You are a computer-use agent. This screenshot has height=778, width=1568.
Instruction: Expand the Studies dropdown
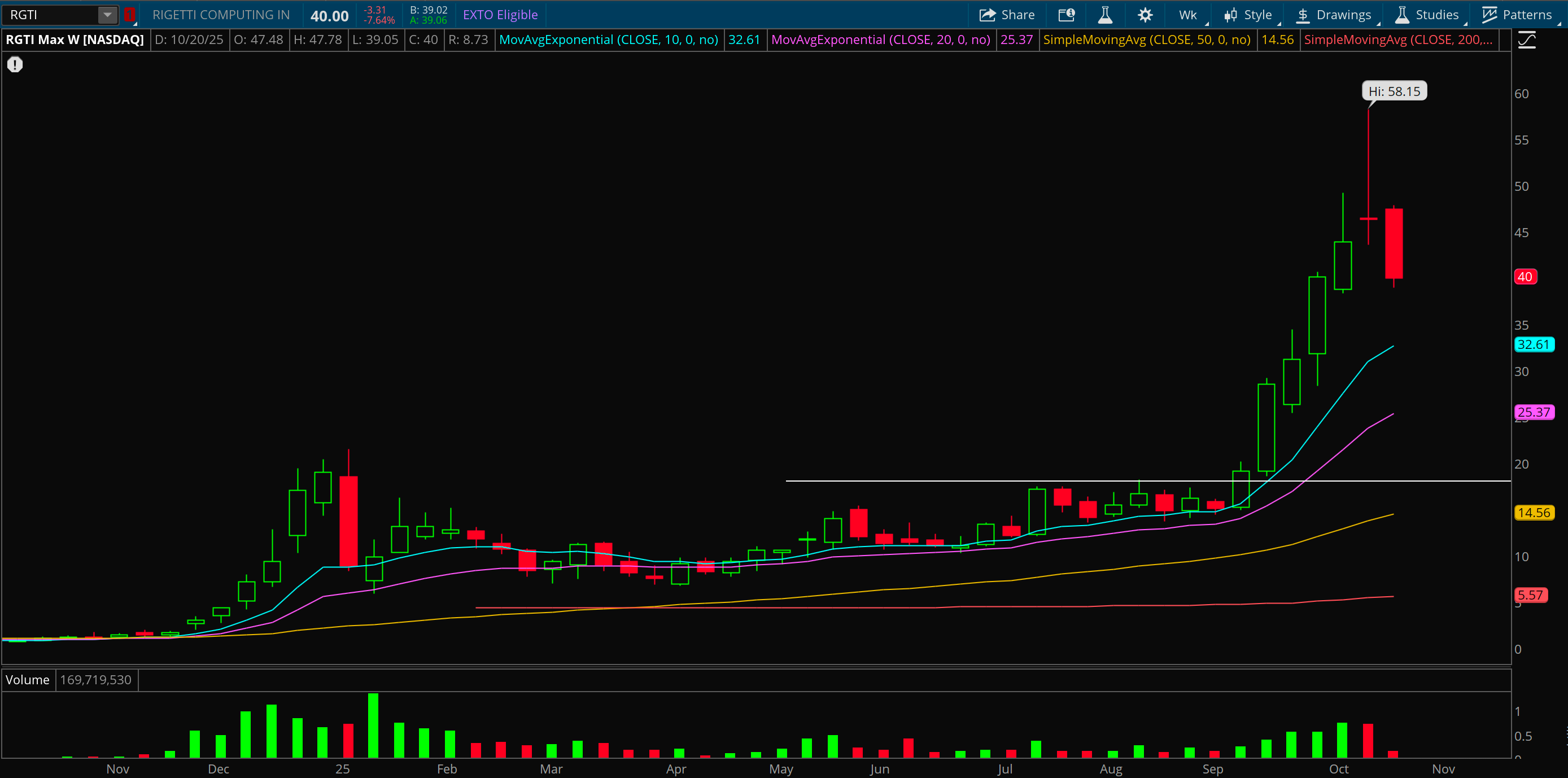tap(1427, 15)
